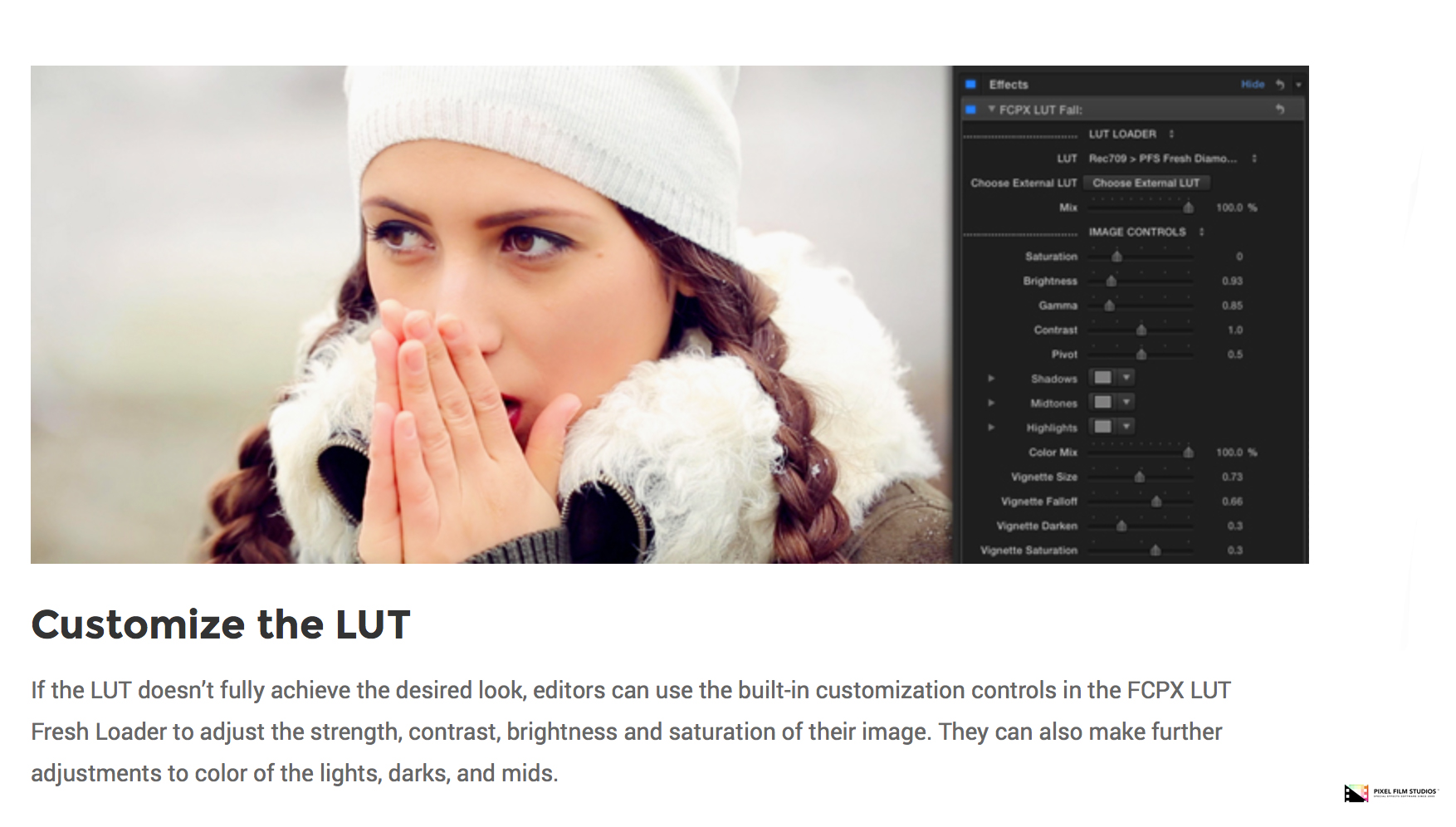Viewport: 1456px width, 827px height.
Task: Click the "LUT LOADER" section label
Action: point(1122,134)
